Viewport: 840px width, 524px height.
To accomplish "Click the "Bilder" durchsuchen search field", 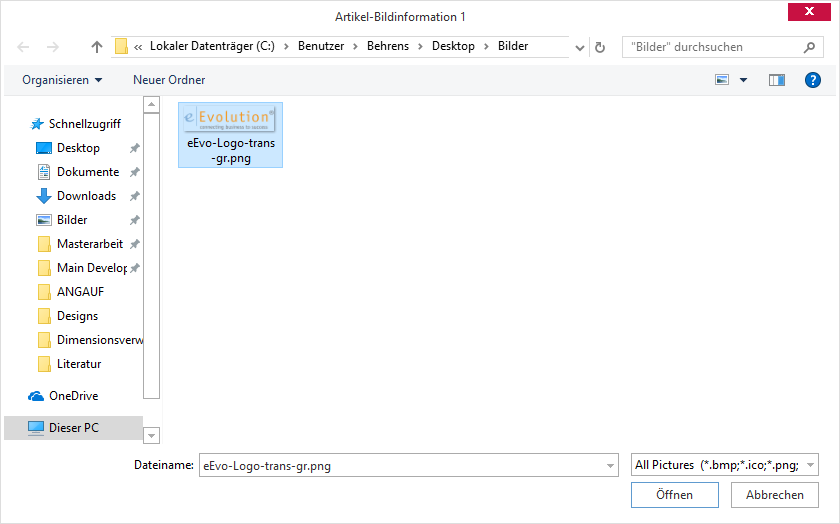I will tap(712, 47).
